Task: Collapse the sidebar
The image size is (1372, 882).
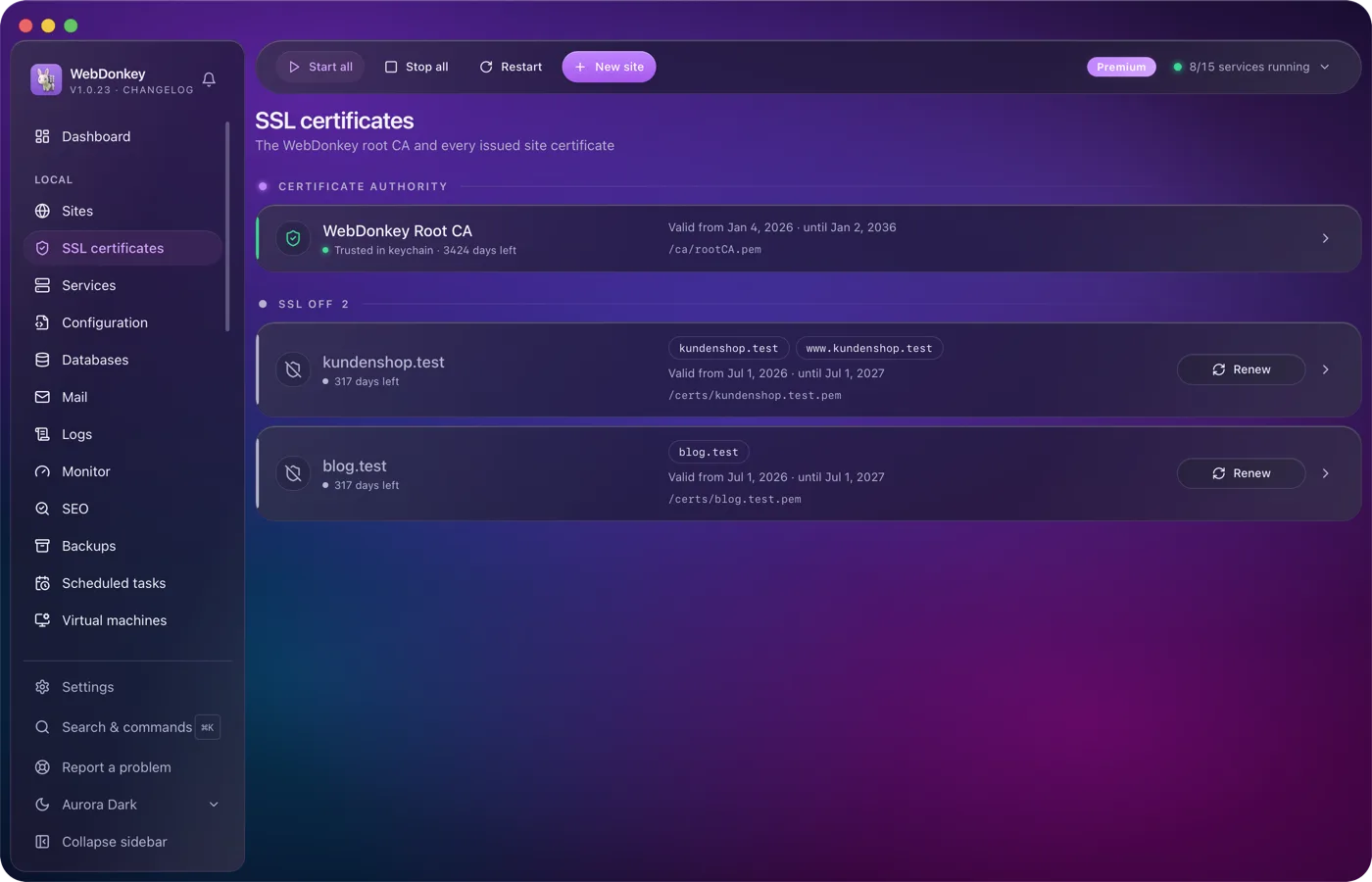Action: (126, 842)
